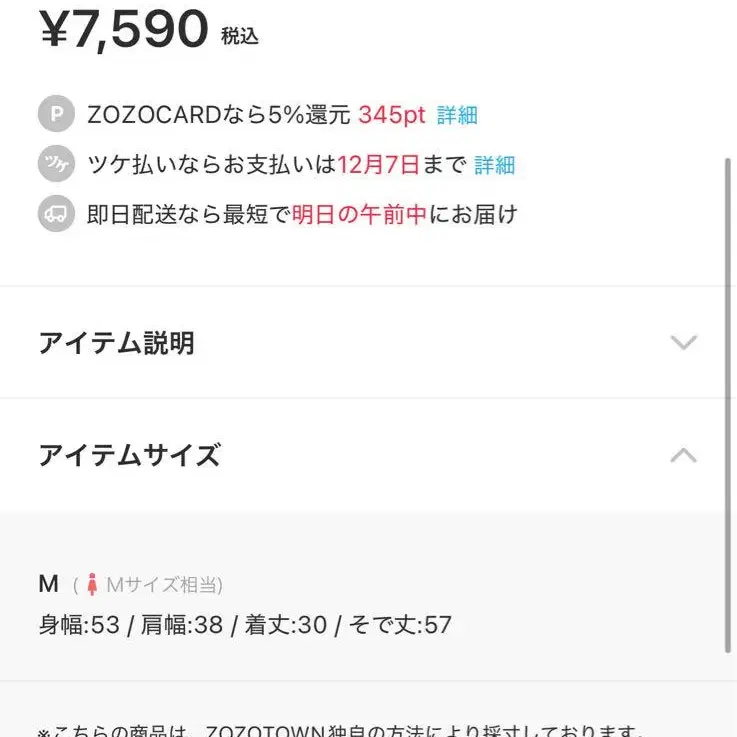Collapse the アイテムサイズ chevron arrow
Viewport: 737px width, 737px height.
pyautogui.click(x=683, y=455)
